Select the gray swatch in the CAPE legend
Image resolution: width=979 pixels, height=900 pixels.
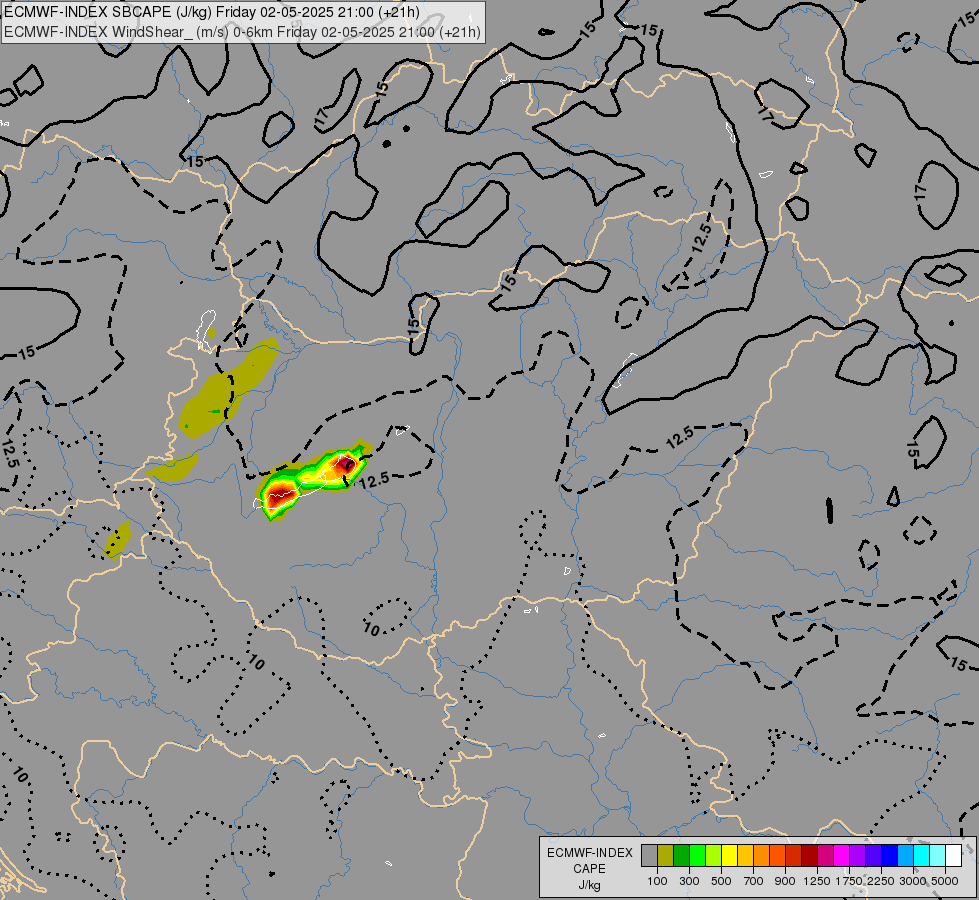point(649,855)
